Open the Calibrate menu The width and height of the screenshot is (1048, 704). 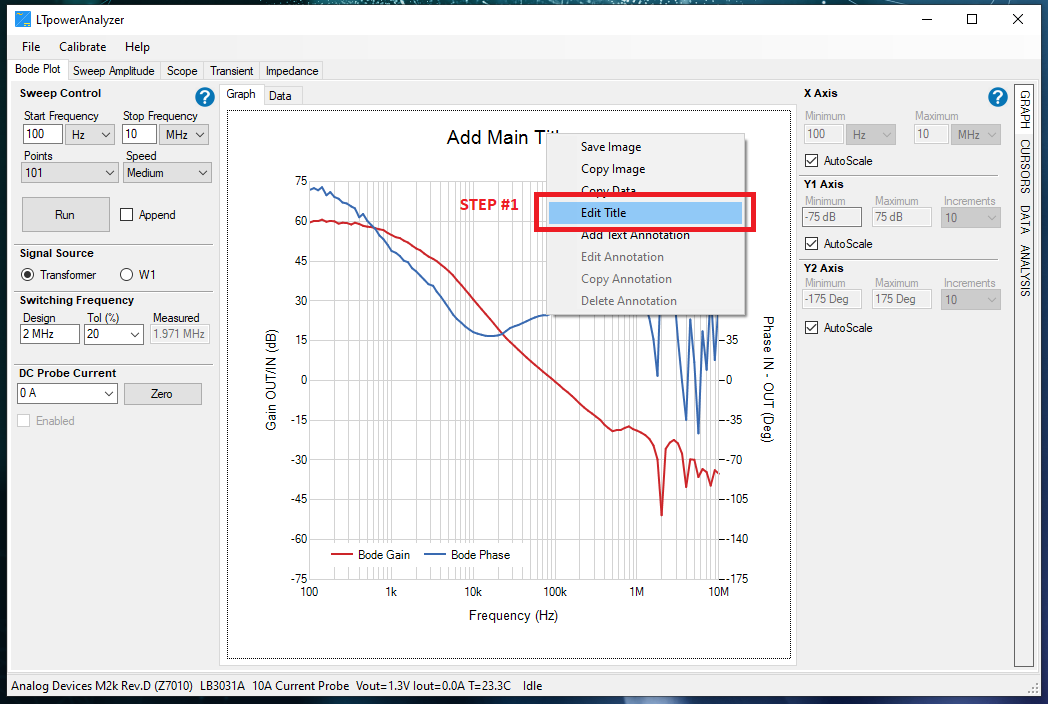click(x=82, y=47)
